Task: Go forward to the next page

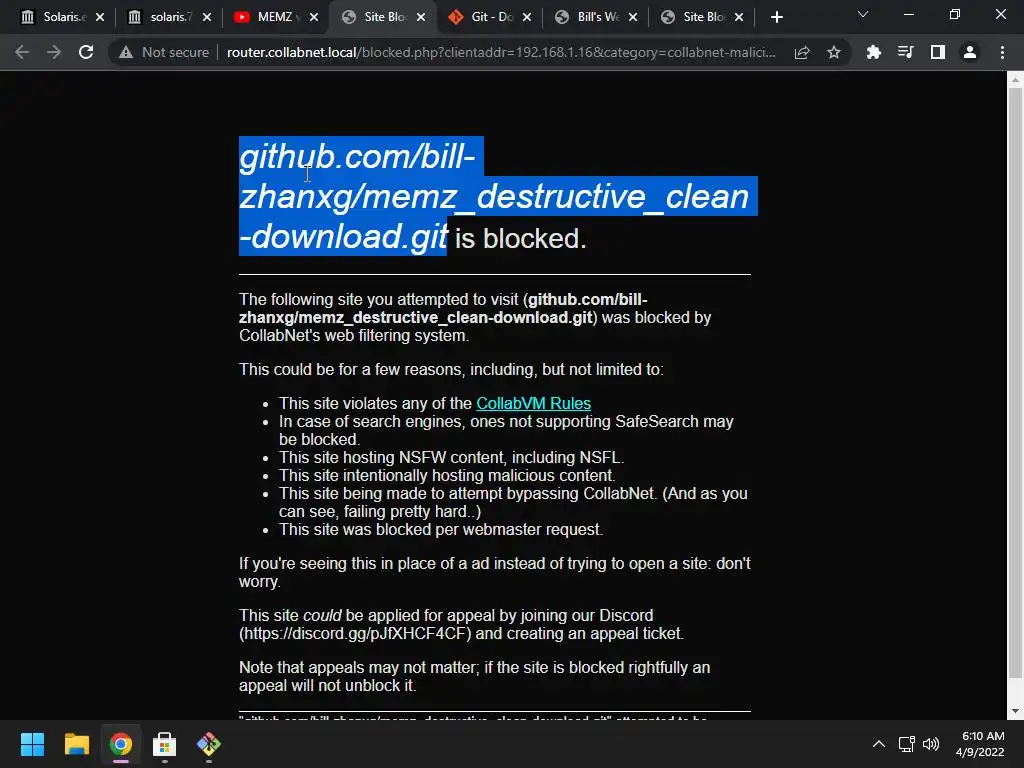Action: pyautogui.click(x=54, y=52)
